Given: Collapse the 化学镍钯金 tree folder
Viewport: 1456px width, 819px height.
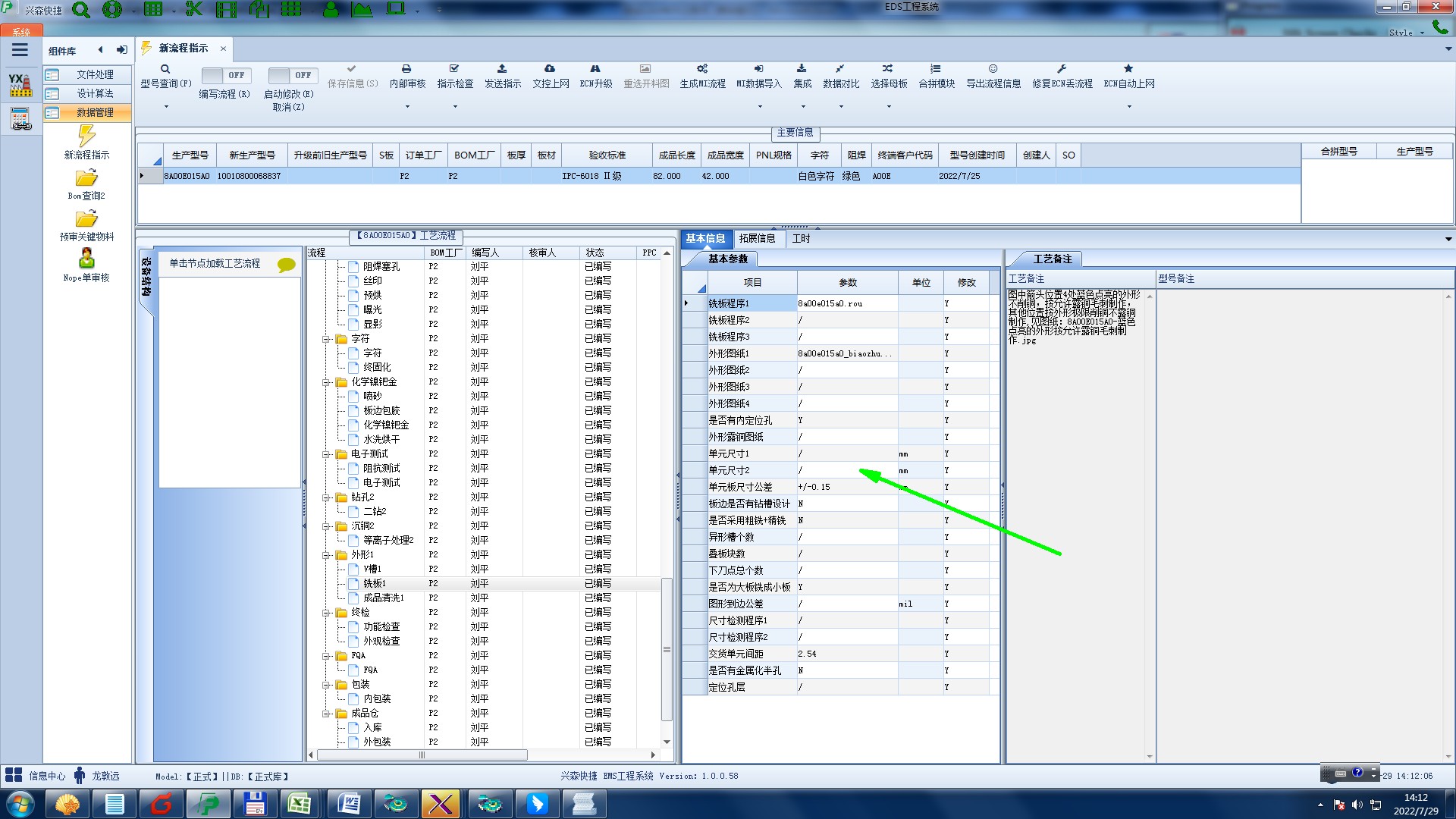Looking at the screenshot, I should 326,382.
